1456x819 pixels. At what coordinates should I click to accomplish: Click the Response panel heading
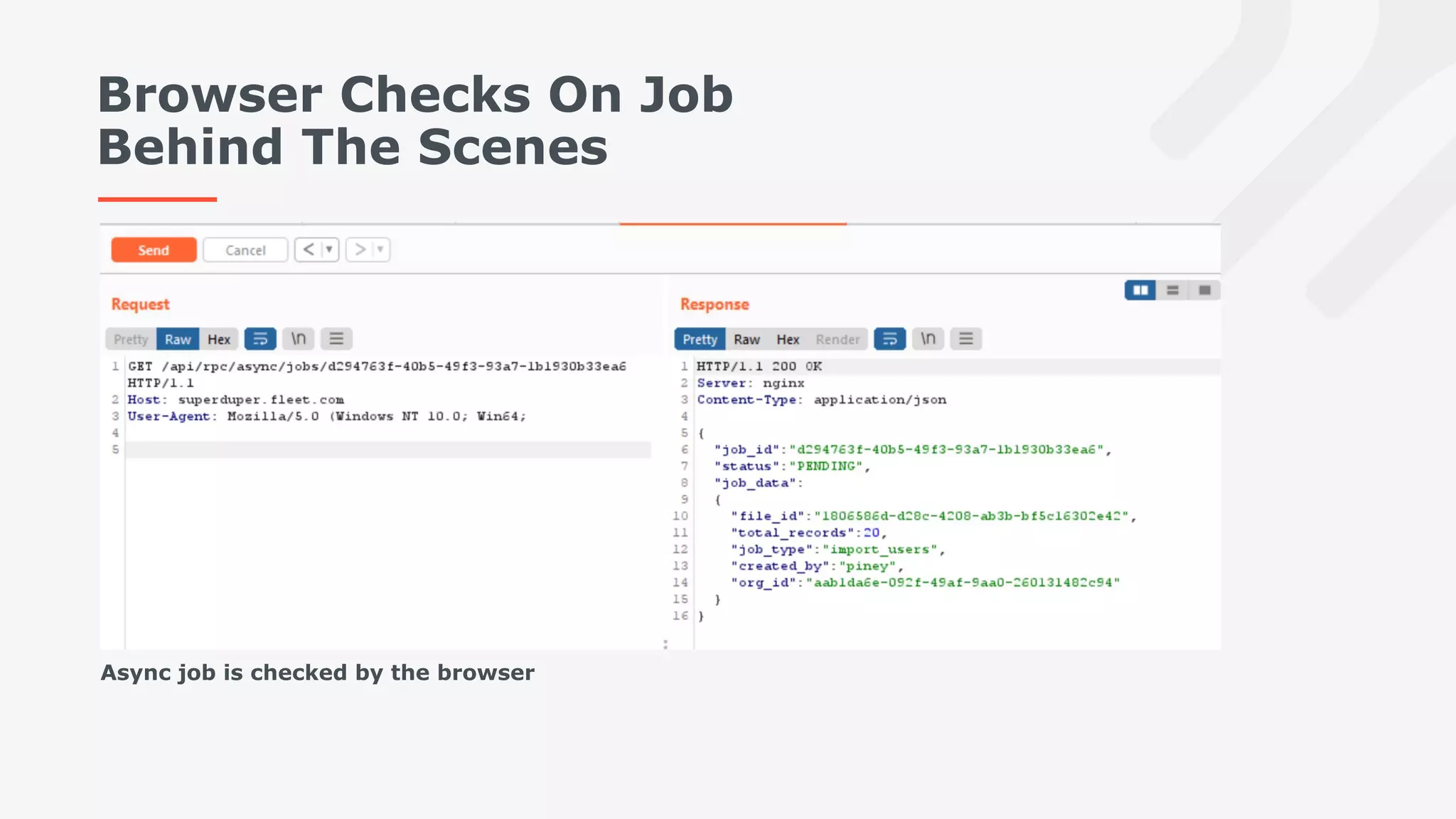pyautogui.click(x=714, y=304)
